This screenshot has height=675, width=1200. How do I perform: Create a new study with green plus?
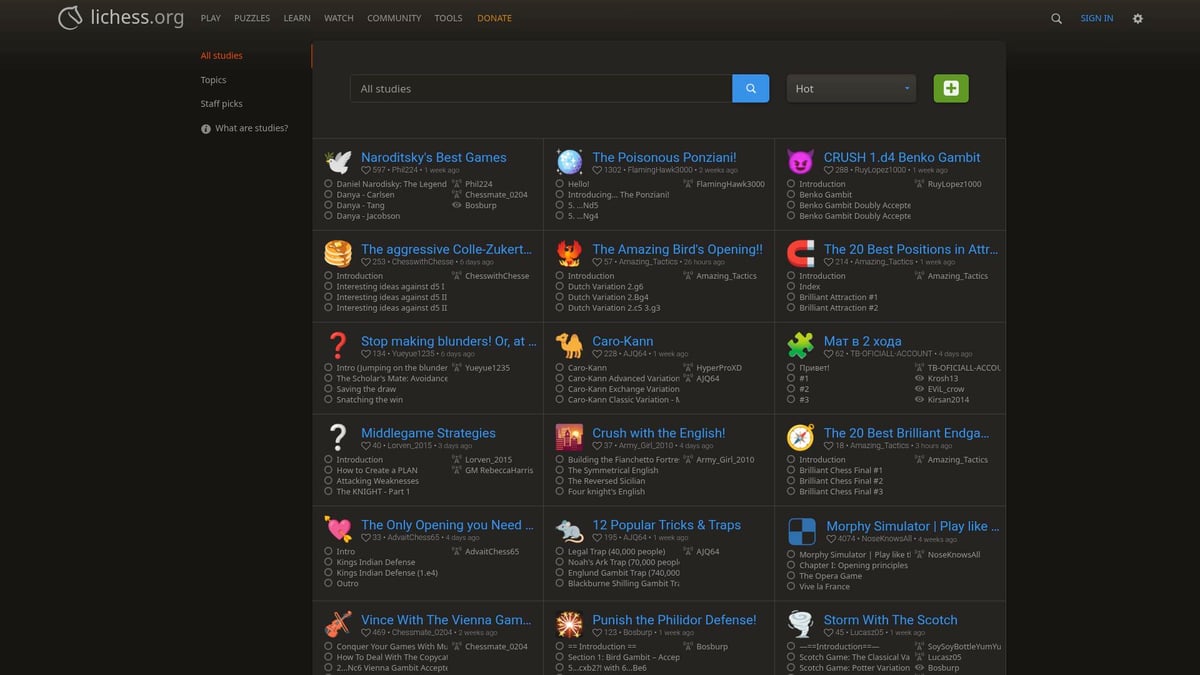tap(950, 89)
